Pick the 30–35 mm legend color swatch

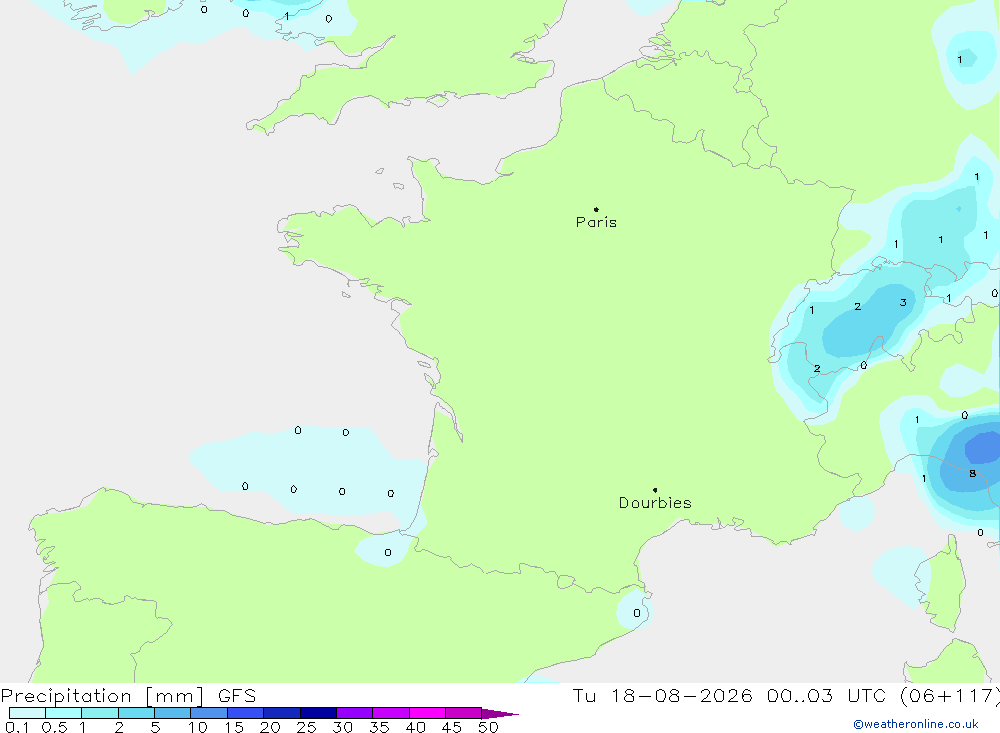coord(354,713)
